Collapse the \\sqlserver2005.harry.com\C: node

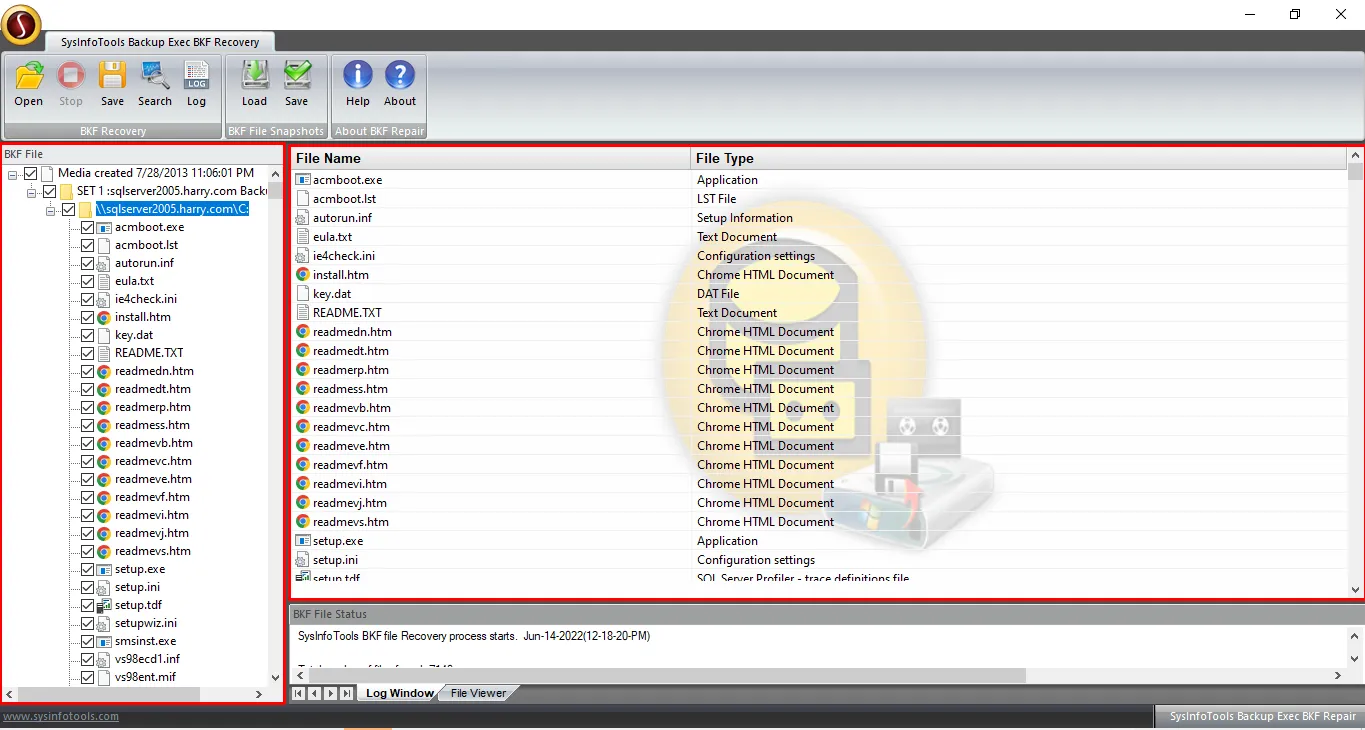pos(50,210)
